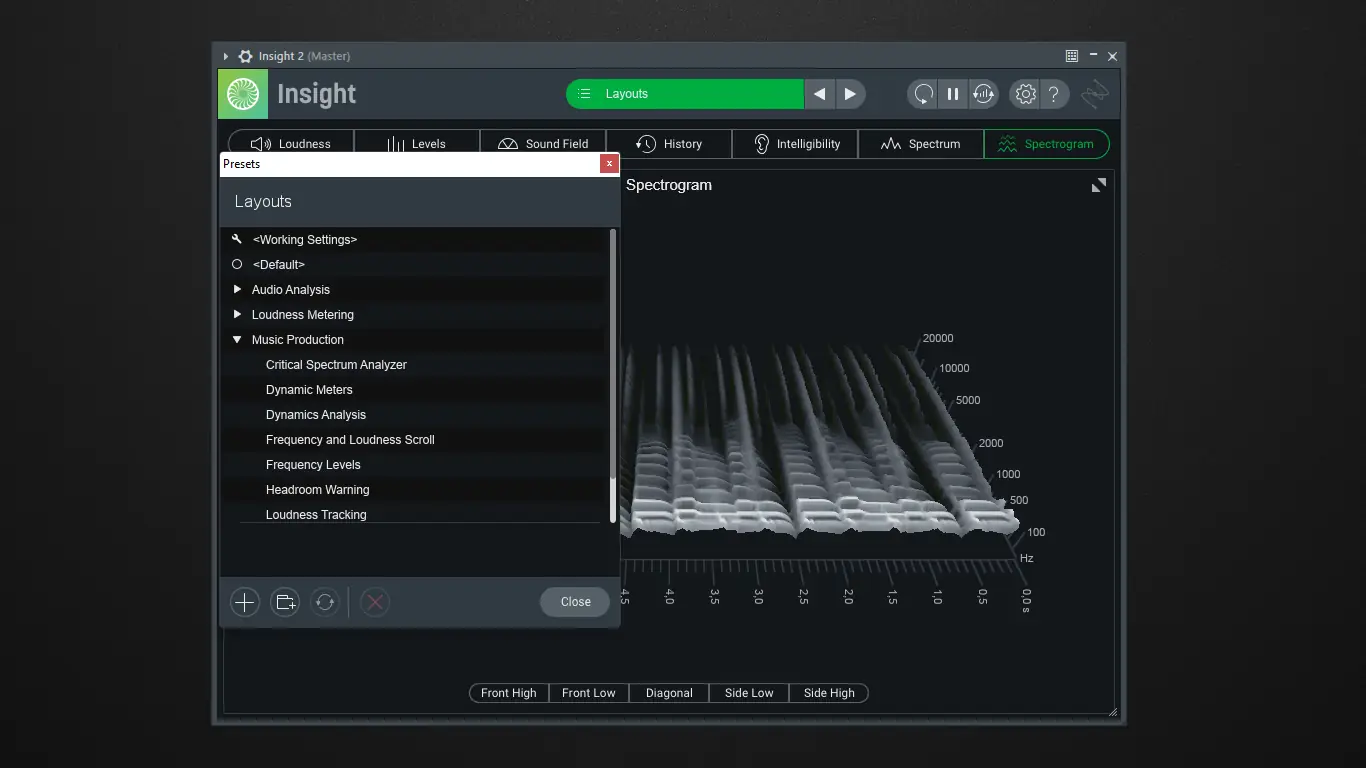Go to next layout preset arrow

click(x=850, y=94)
